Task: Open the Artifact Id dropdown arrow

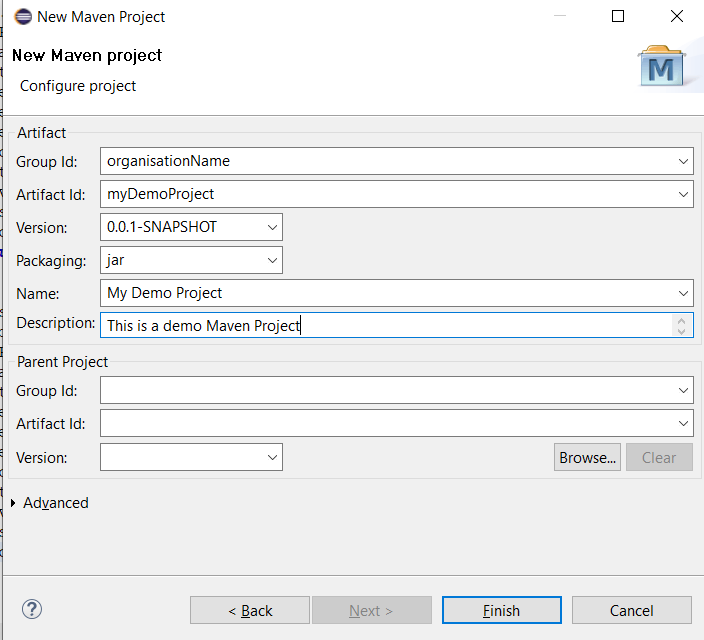Action: click(683, 194)
